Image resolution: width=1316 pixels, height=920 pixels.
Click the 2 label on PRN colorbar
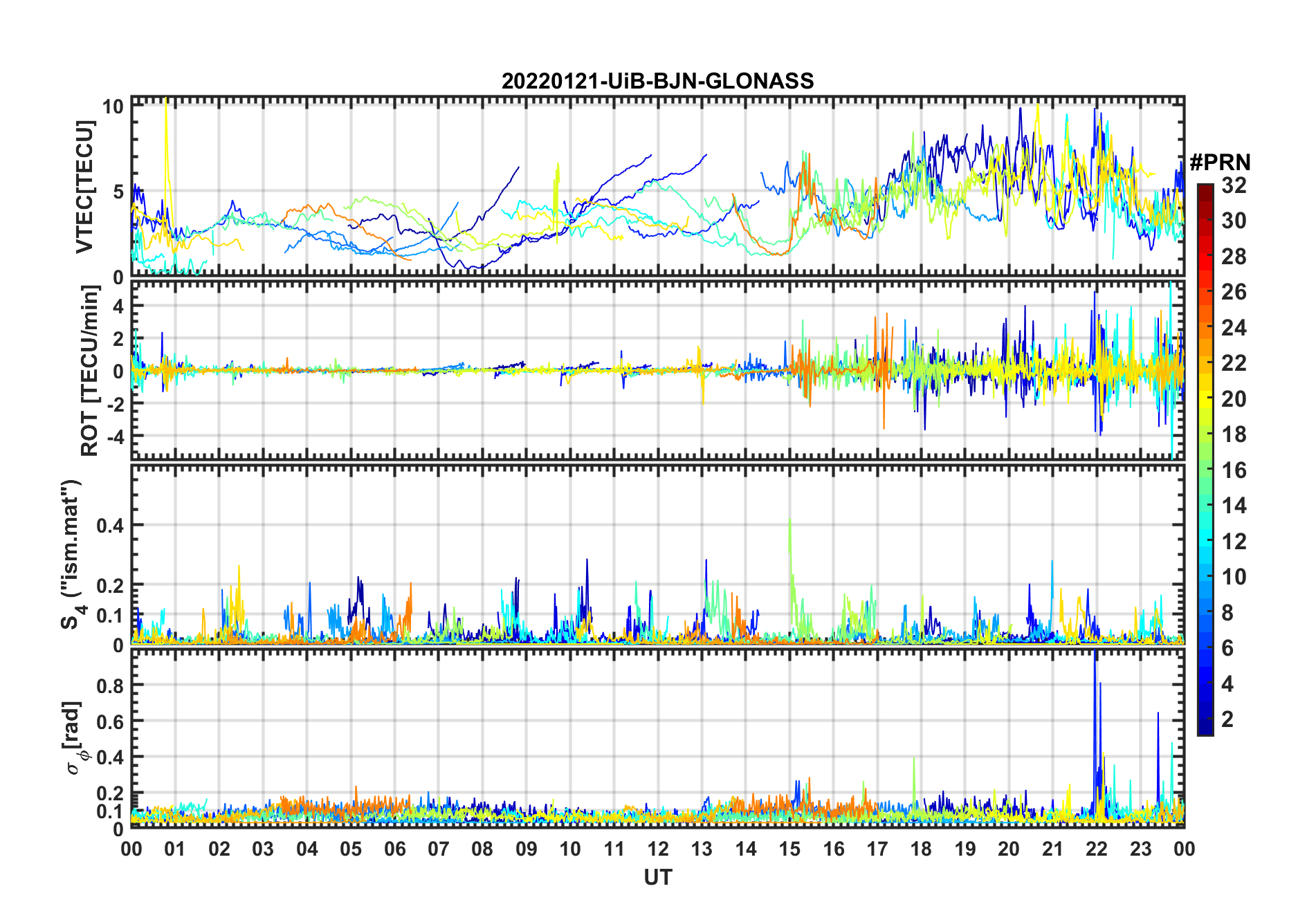(x=1227, y=719)
